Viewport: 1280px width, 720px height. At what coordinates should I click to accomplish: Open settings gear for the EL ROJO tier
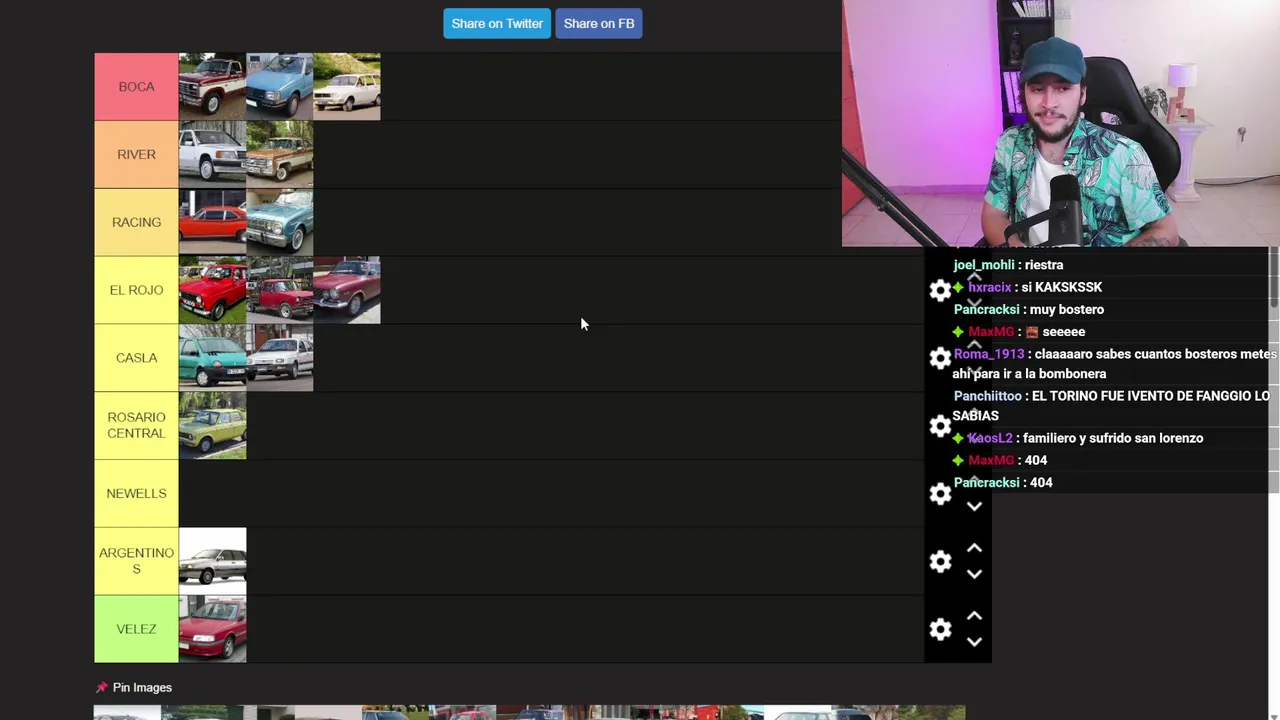pos(940,290)
